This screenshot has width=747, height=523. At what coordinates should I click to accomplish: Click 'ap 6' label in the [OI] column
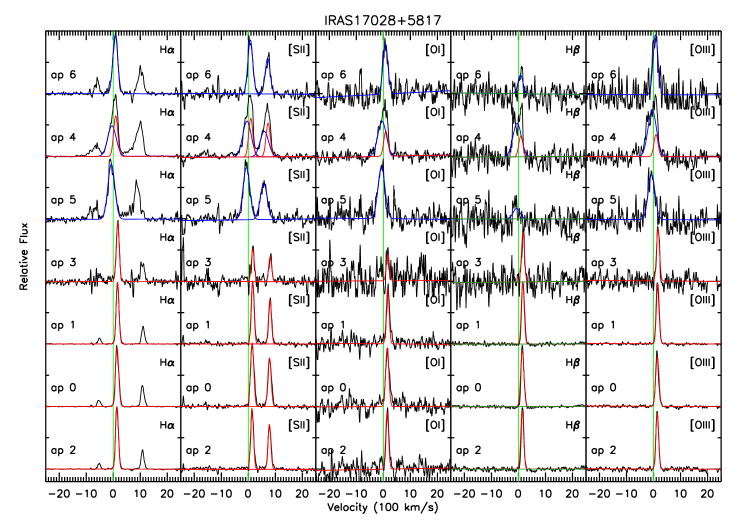[x=333, y=75]
